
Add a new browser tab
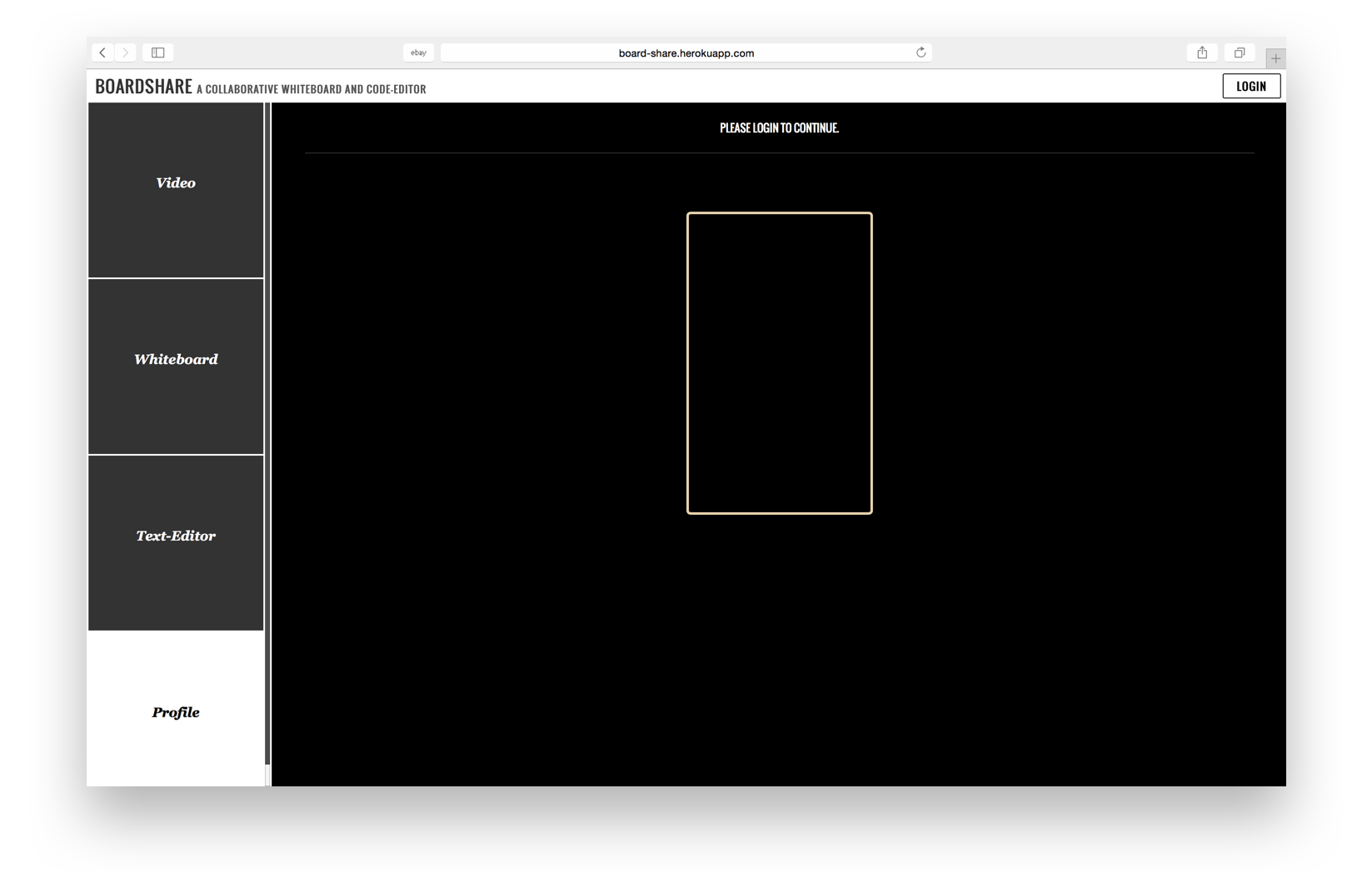[1275, 58]
